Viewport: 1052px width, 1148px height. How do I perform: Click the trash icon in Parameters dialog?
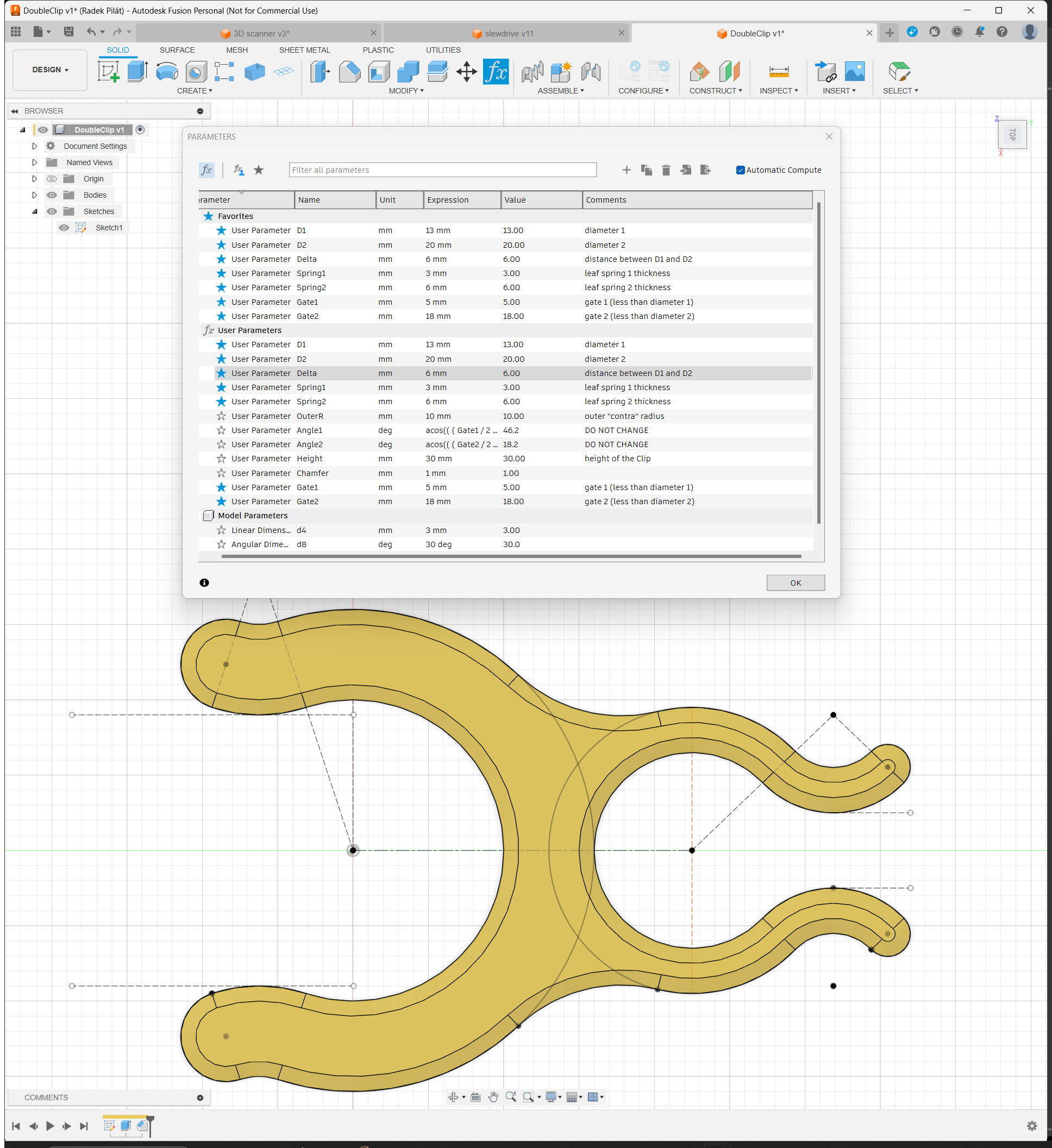pos(666,170)
